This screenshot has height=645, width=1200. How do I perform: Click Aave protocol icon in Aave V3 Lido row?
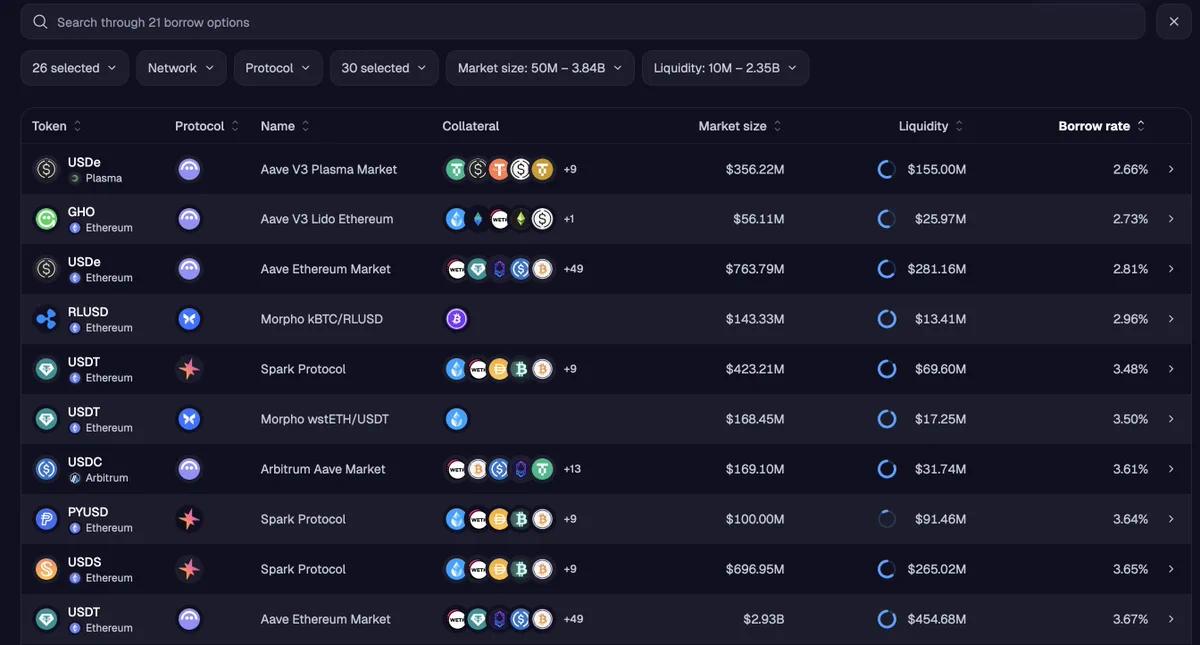(189, 219)
